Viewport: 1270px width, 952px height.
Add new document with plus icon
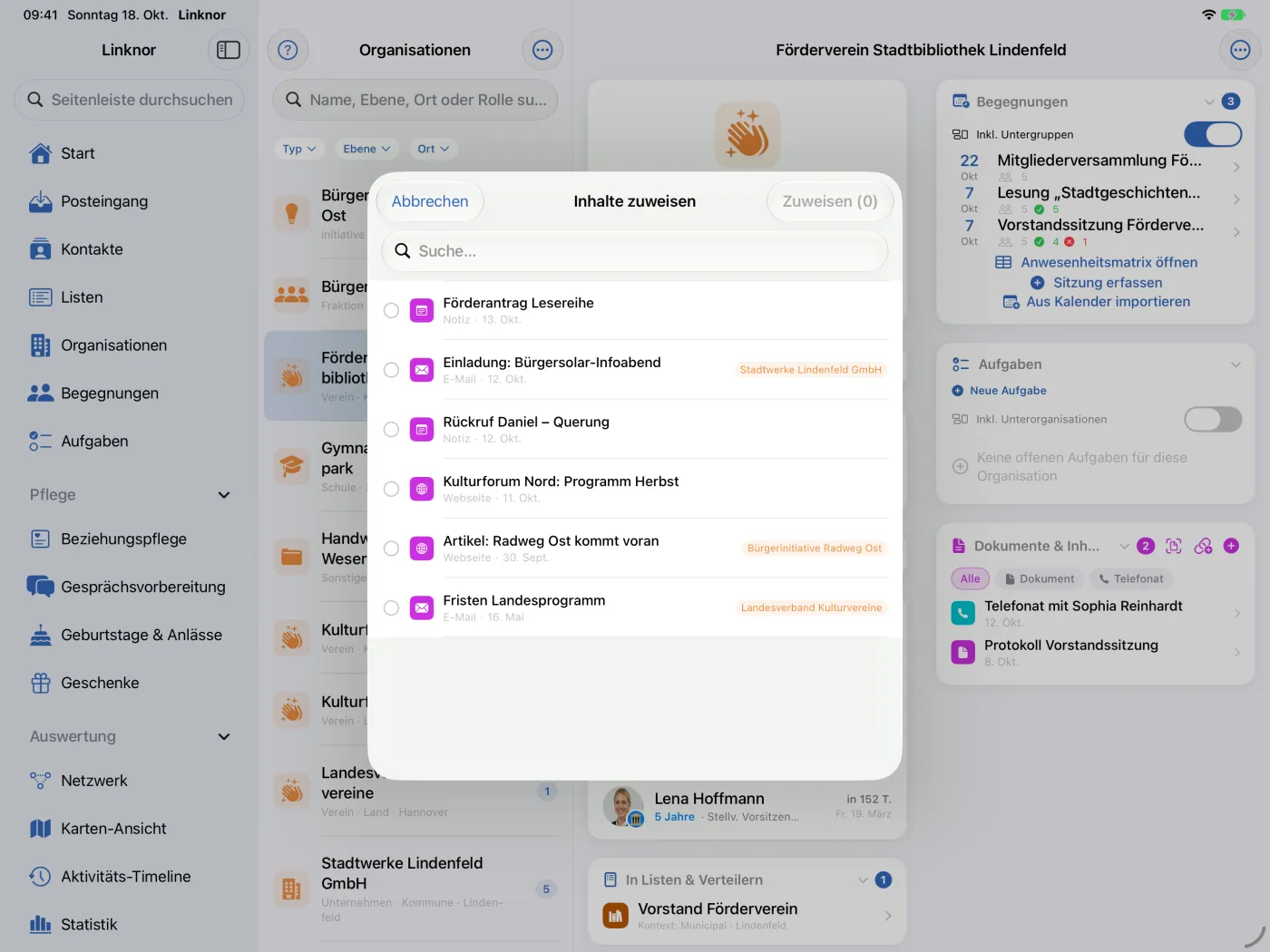(x=1231, y=546)
